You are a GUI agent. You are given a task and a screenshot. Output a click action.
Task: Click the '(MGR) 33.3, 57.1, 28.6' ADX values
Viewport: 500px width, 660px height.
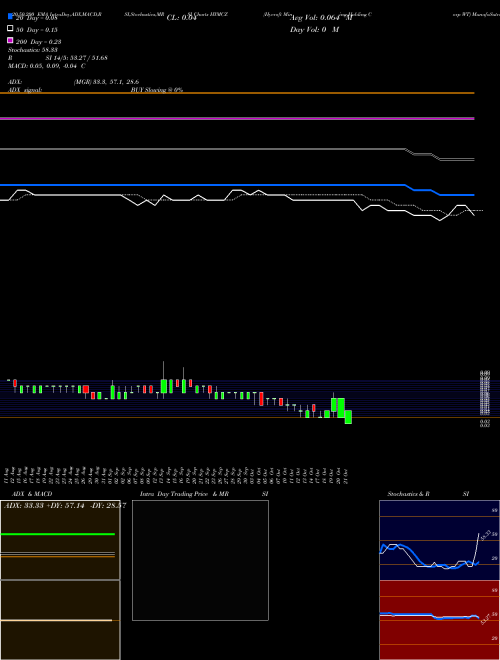pos(106,82)
